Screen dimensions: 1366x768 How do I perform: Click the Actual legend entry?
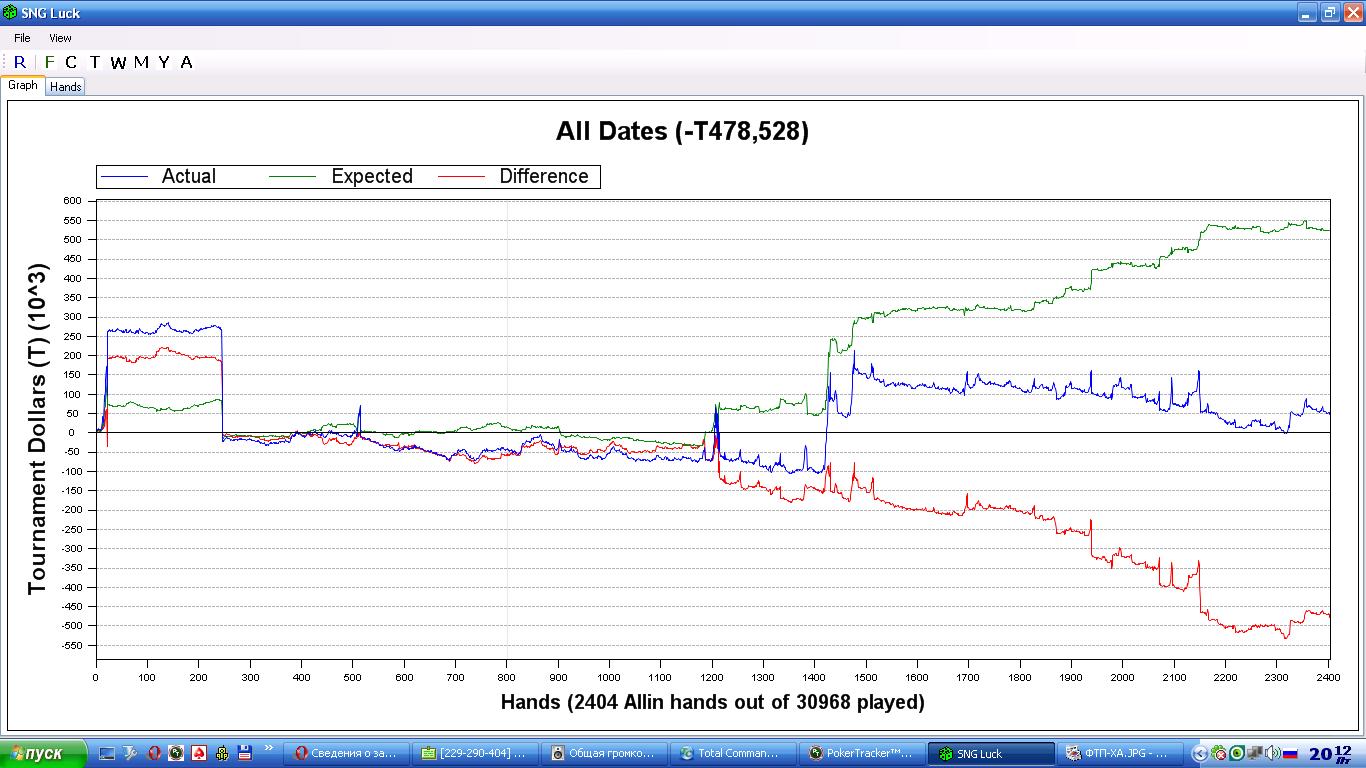[188, 176]
